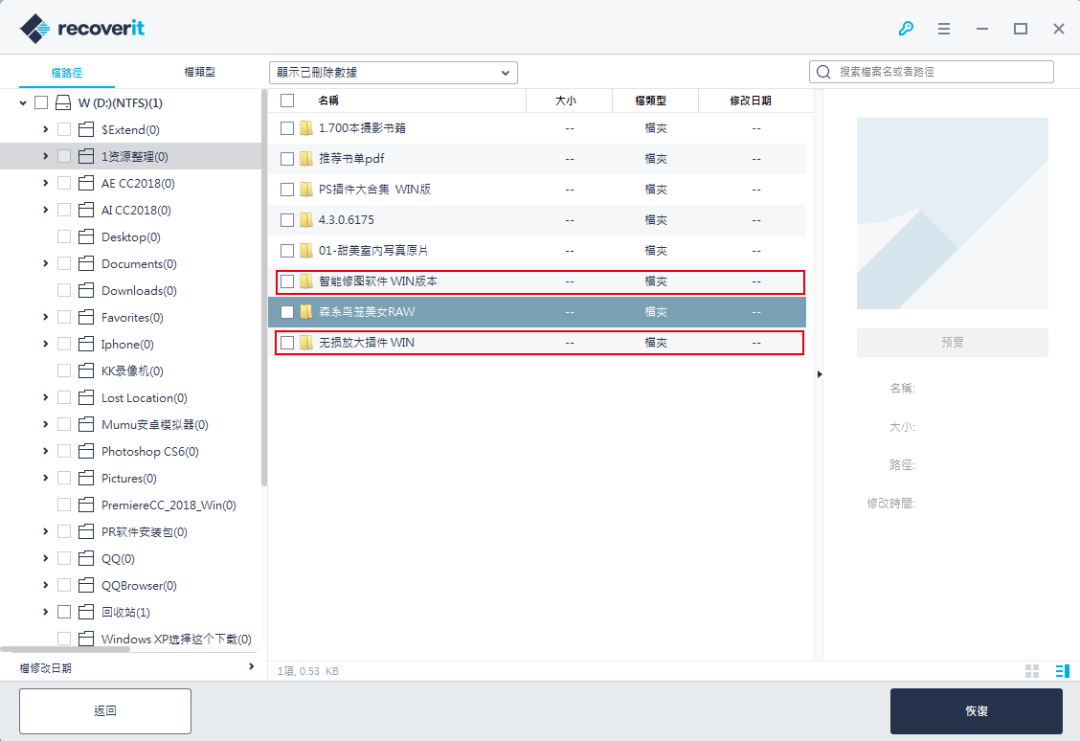Select the Mumu安卓模拟器(0) tree item
This screenshot has width=1080, height=741.
pos(155,425)
